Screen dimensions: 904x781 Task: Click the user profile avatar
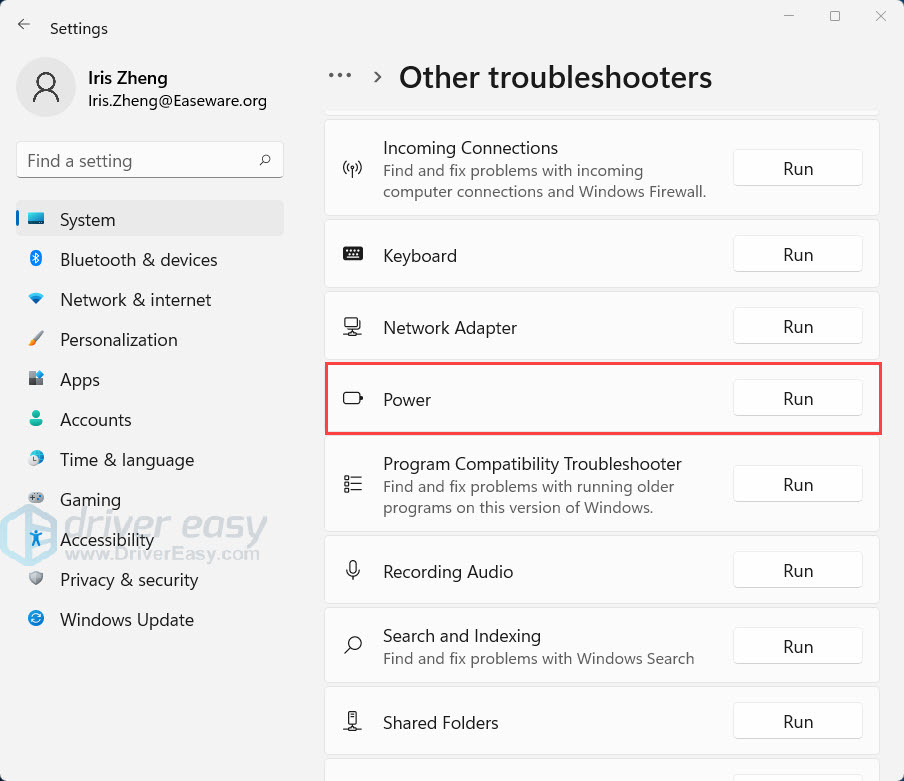coord(46,87)
